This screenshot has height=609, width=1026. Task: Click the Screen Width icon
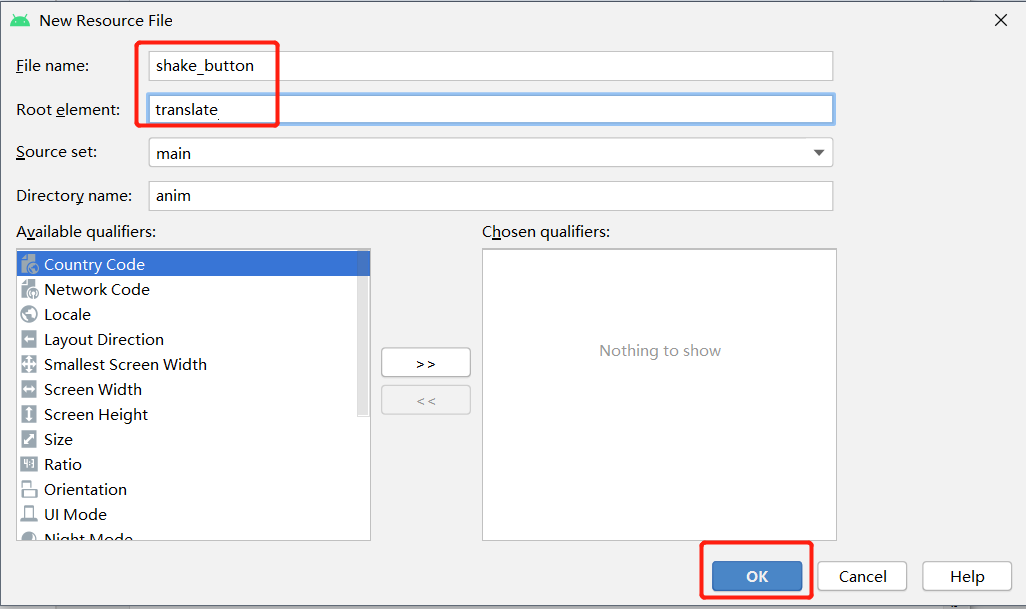(x=29, y=389)
